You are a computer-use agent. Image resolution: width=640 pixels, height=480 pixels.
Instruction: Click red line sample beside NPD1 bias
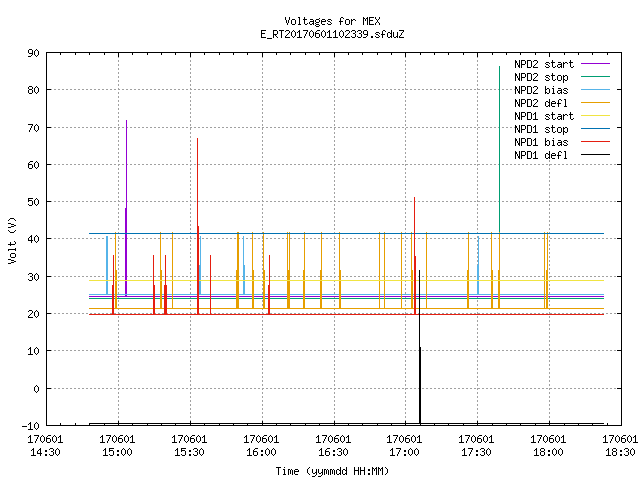[595, 142]
